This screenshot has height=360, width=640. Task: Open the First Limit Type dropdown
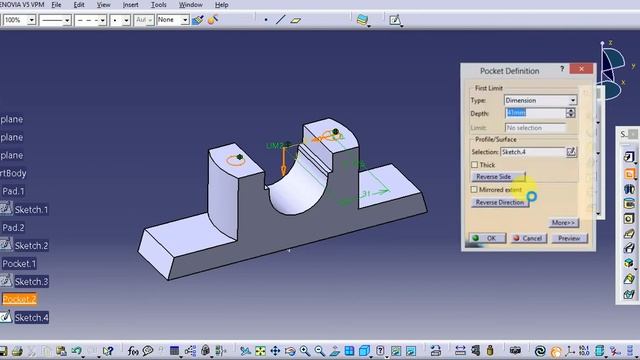pos(573,100)
